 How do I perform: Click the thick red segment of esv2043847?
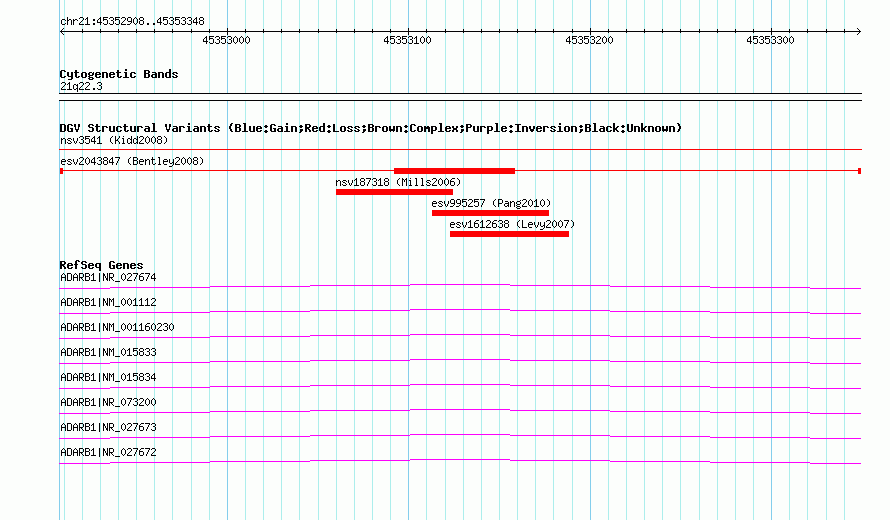click(454, 171)
